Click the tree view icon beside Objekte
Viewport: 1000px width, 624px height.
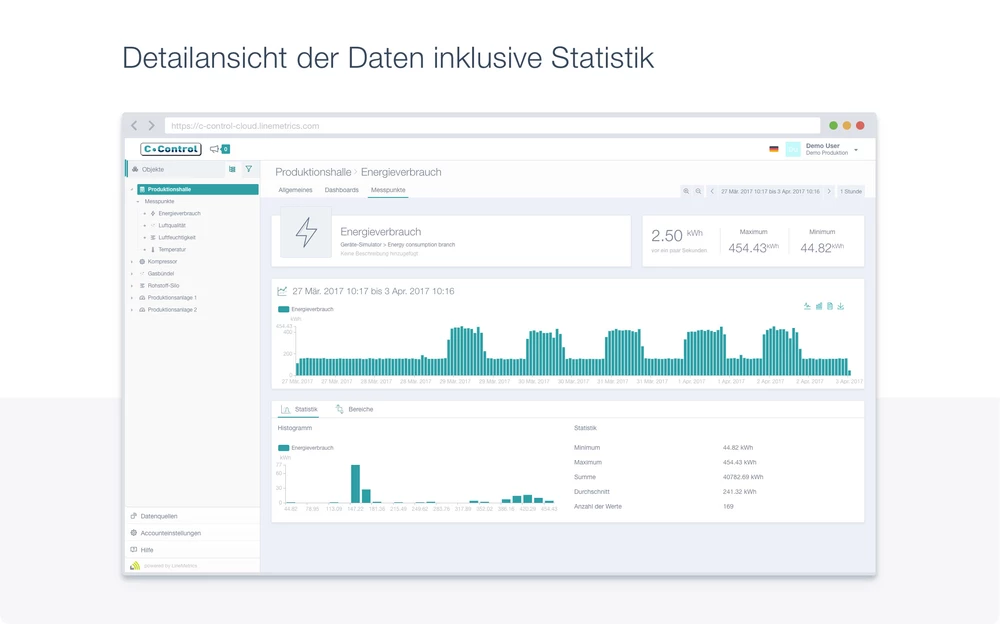[x=232, y=169]
